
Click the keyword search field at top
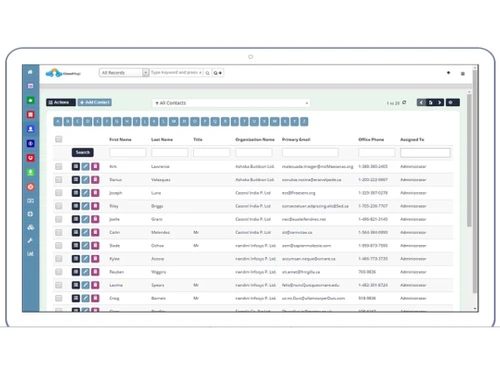click(176, 73)
